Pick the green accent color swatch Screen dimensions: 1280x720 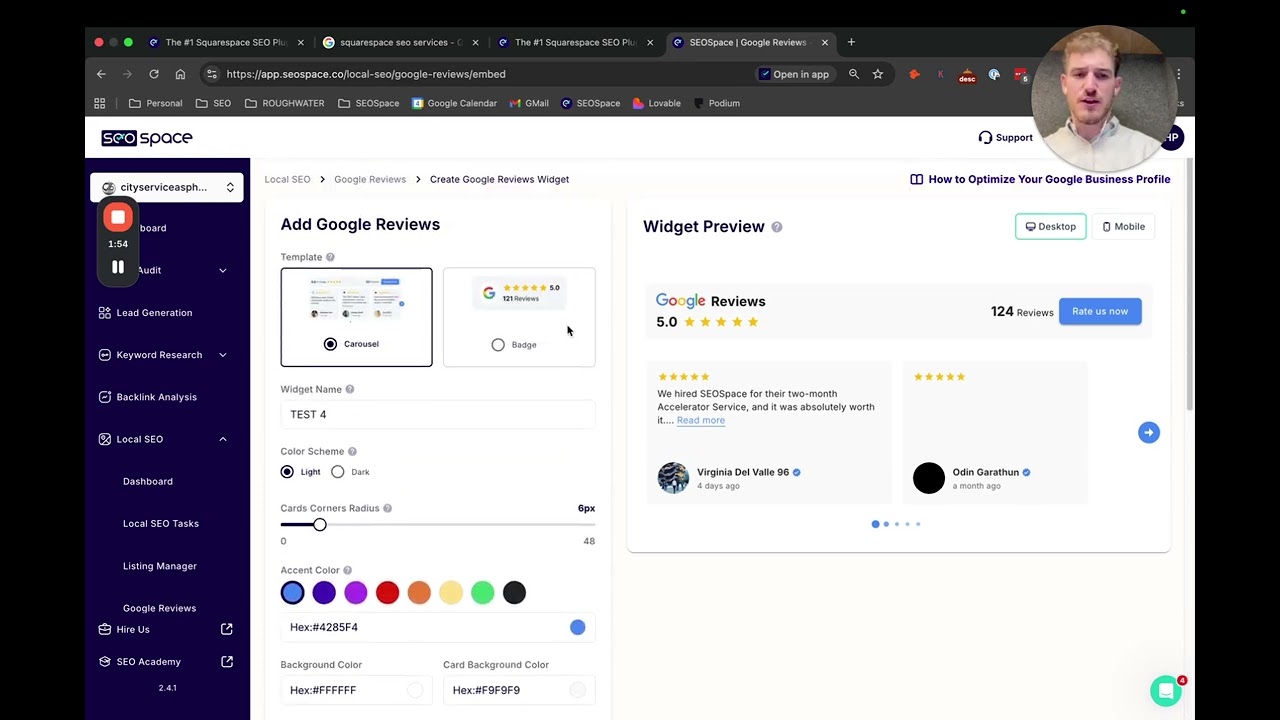[482, 593]
